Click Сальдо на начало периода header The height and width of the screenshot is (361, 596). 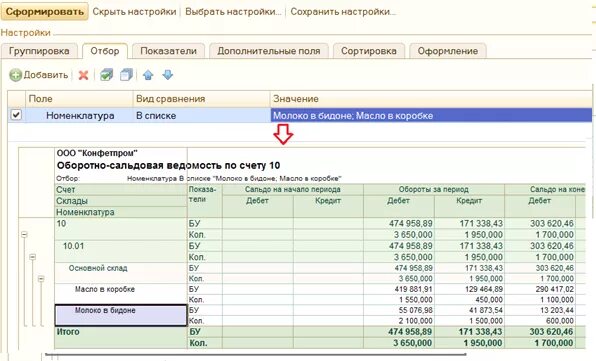(x=293, y=189)
